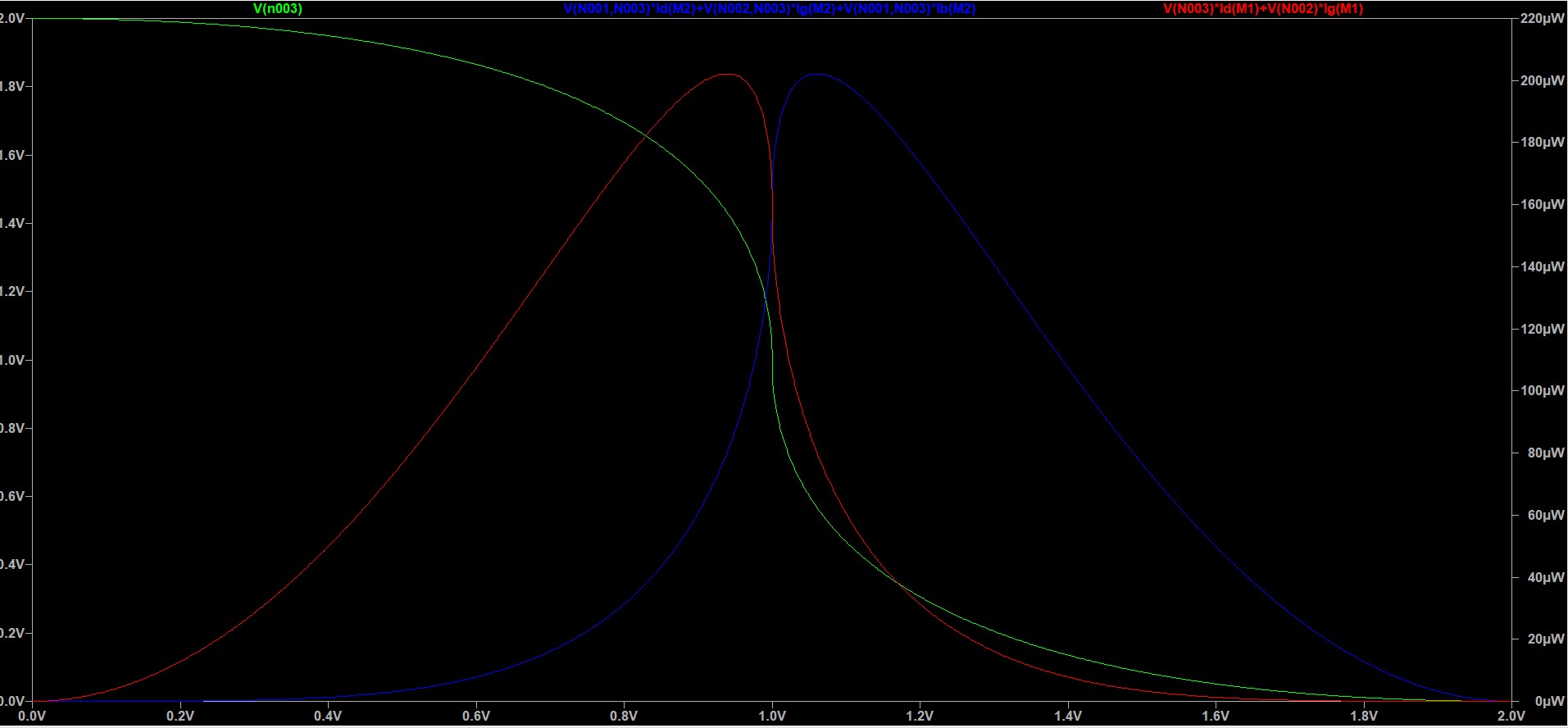Select the green V(n003) trace label
The height and width of the screenshot is (728, 1568).
(x=278, y=9)
